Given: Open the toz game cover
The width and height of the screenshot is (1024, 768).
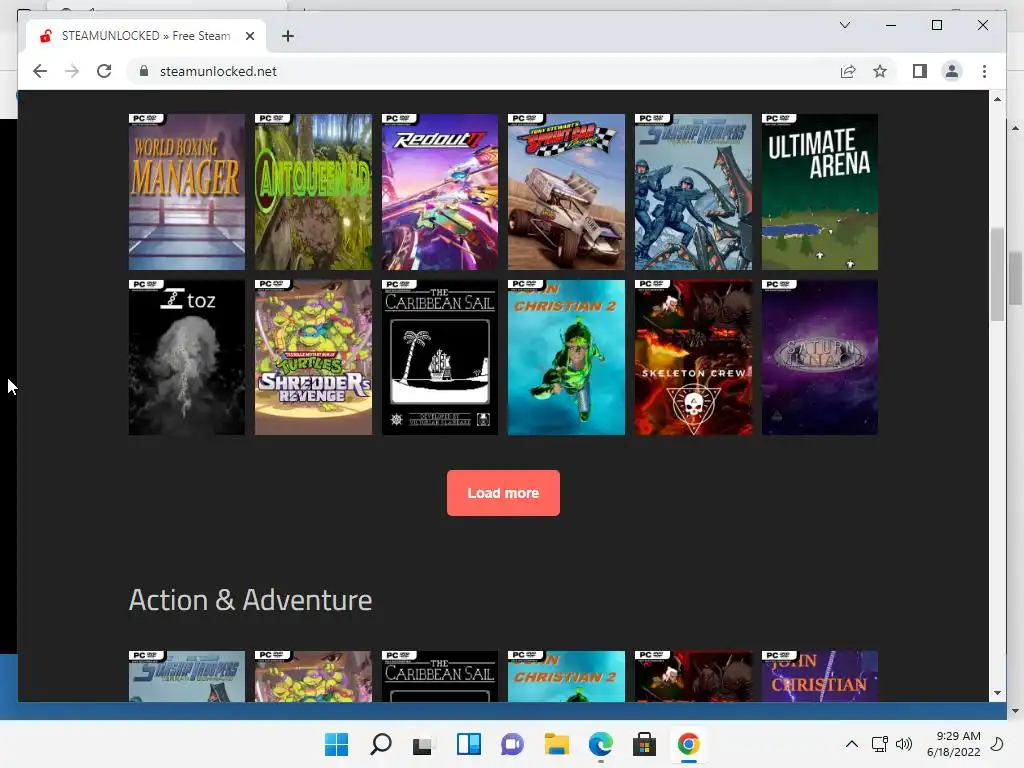Looking at the screenshot, I should click(x=187, y=357).
